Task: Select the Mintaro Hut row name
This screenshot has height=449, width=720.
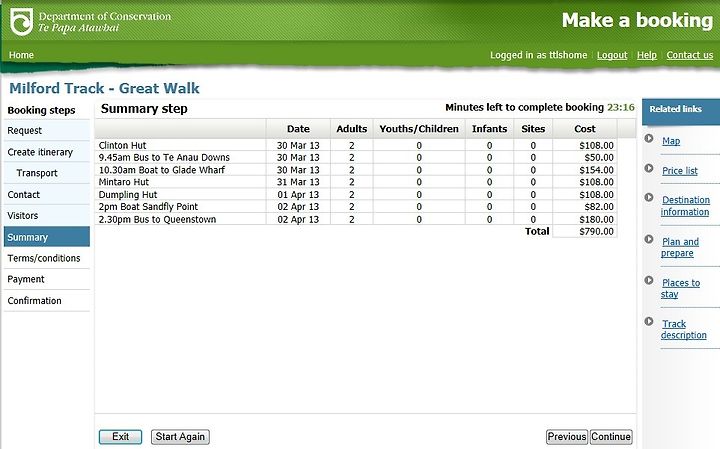Action: [124, 182]
